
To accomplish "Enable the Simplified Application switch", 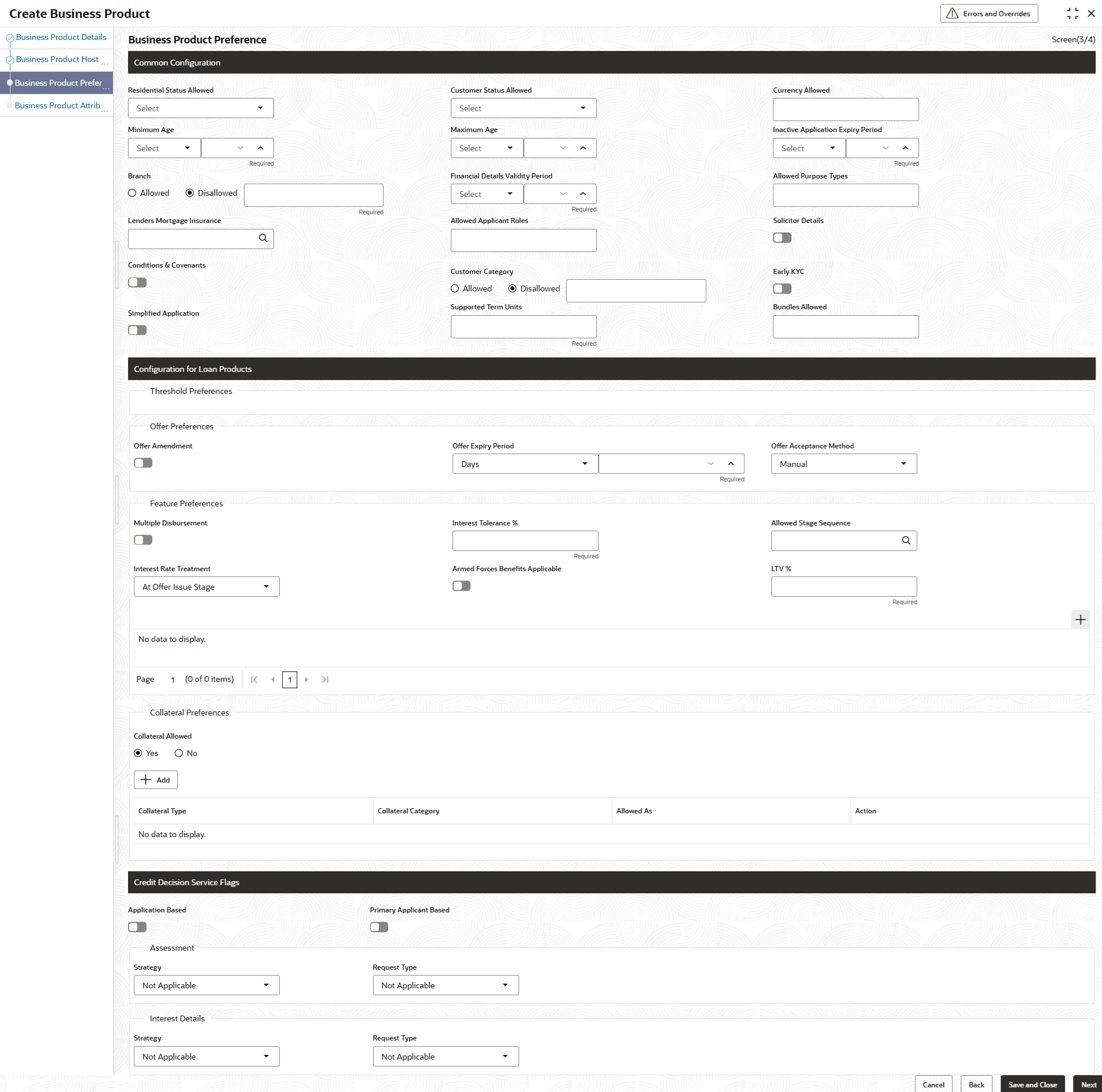I will pyautogui.click(x=137, y=330).
